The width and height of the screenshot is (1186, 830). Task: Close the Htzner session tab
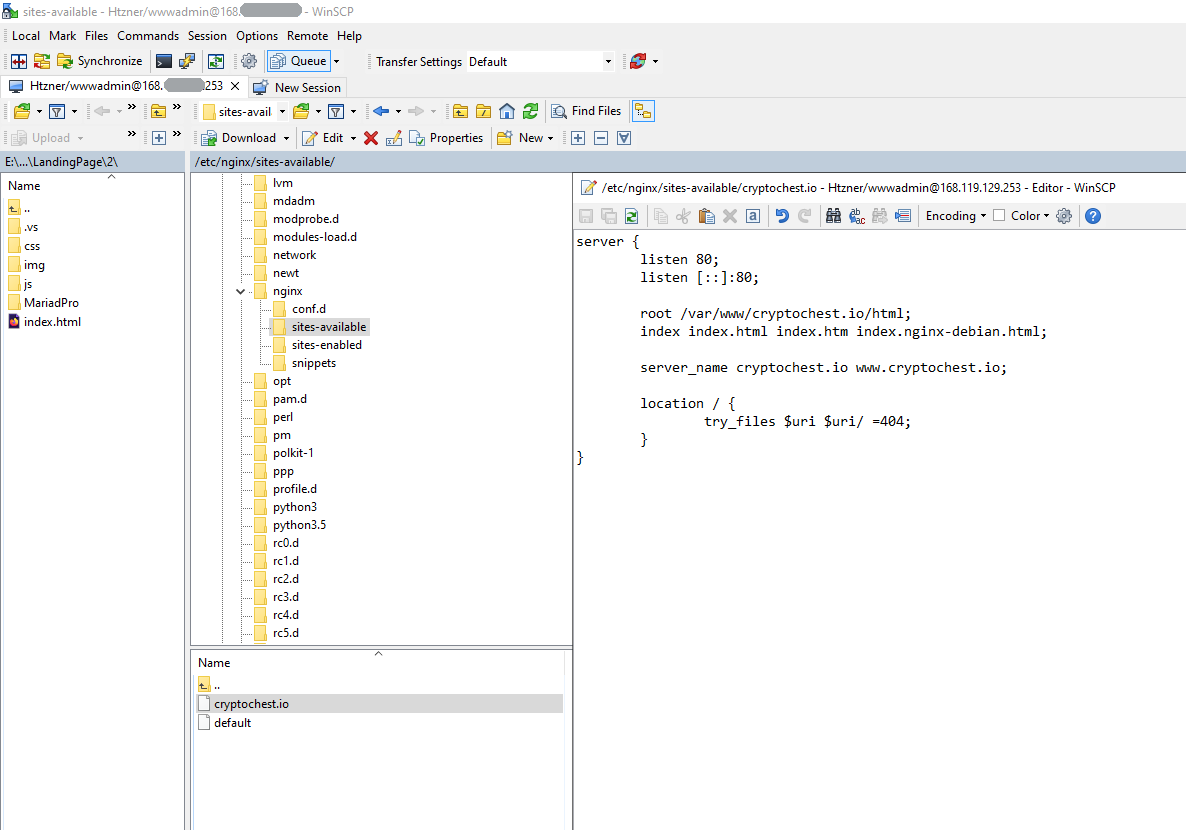pos(235,86)
